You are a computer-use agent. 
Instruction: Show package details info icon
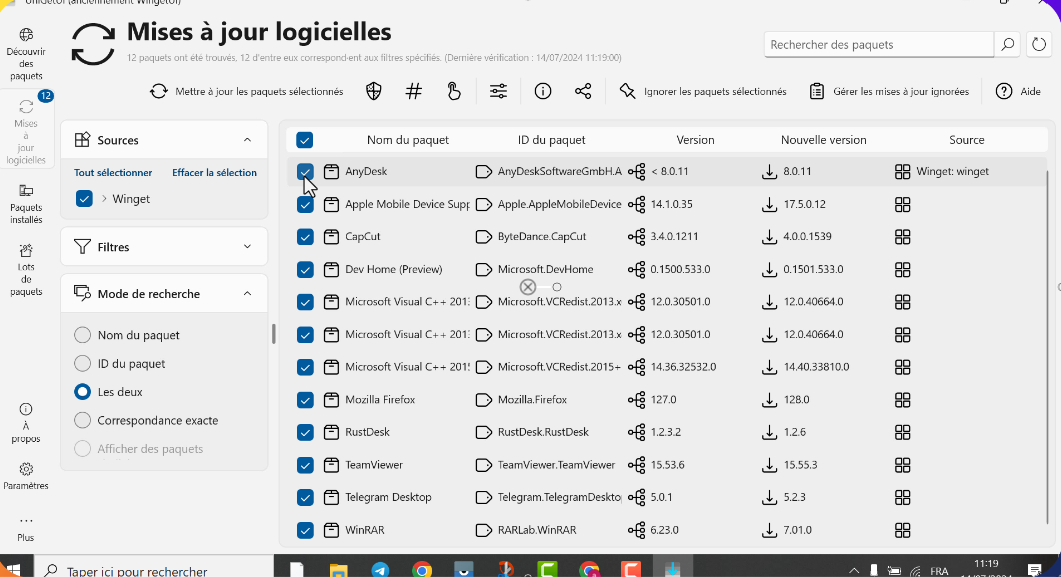(x=543, y=91)
